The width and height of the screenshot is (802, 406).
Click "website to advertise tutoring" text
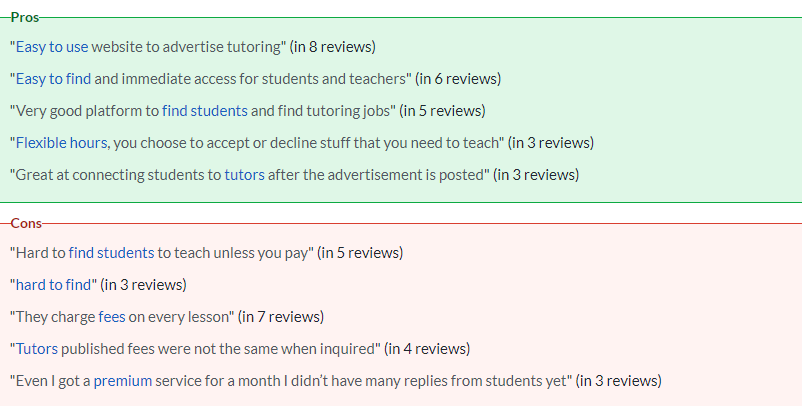click(x=186, y=47)
